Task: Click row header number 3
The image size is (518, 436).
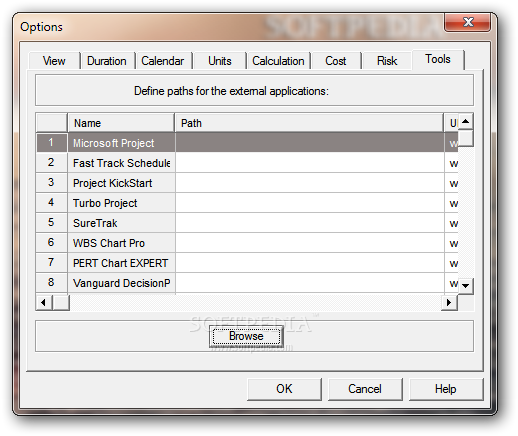Action: pyautogui.click(x=52, y=183)
